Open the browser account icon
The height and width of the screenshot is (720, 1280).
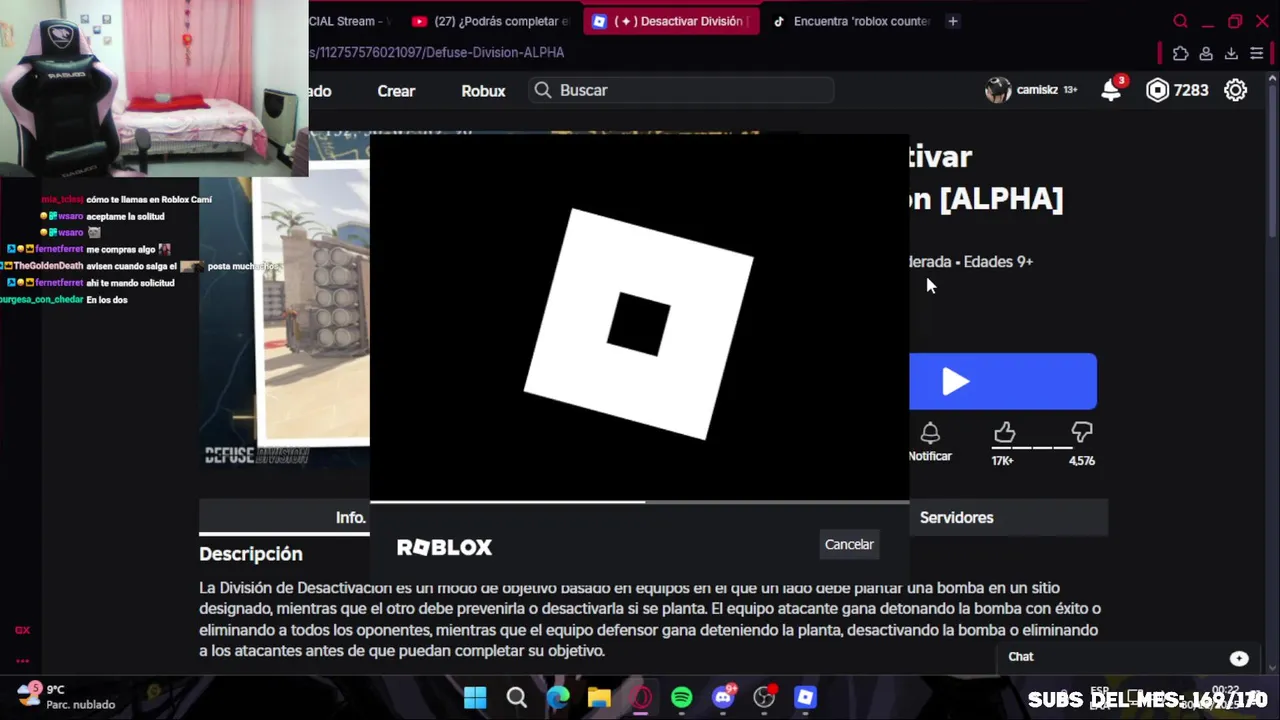click(x=1206, y=53)
